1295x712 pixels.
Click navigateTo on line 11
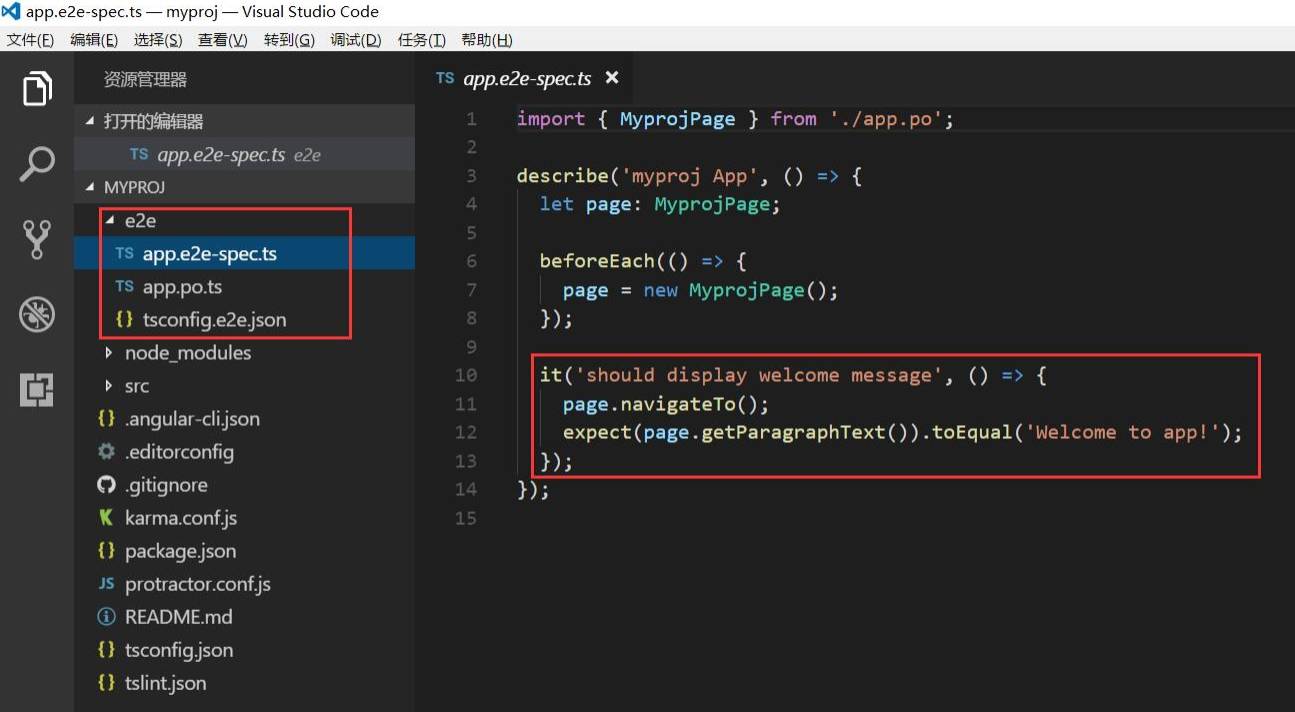pos(677,404)
